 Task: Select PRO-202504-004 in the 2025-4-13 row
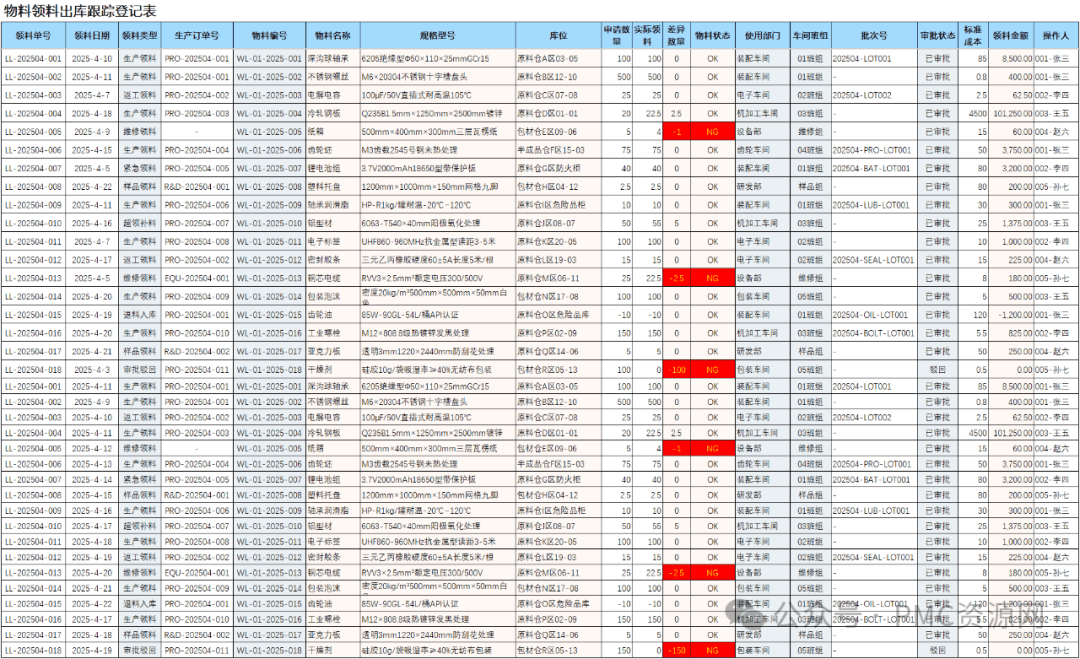pos(197,464)
